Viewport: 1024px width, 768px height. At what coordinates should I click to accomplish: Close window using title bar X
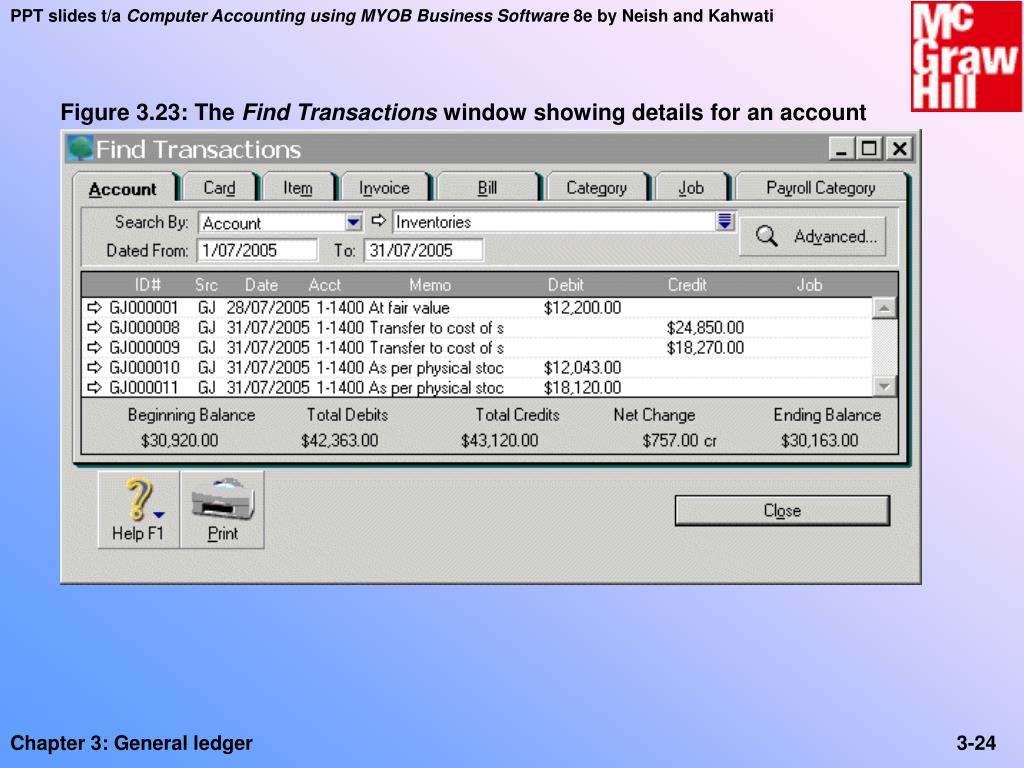[x=899, y=149]
